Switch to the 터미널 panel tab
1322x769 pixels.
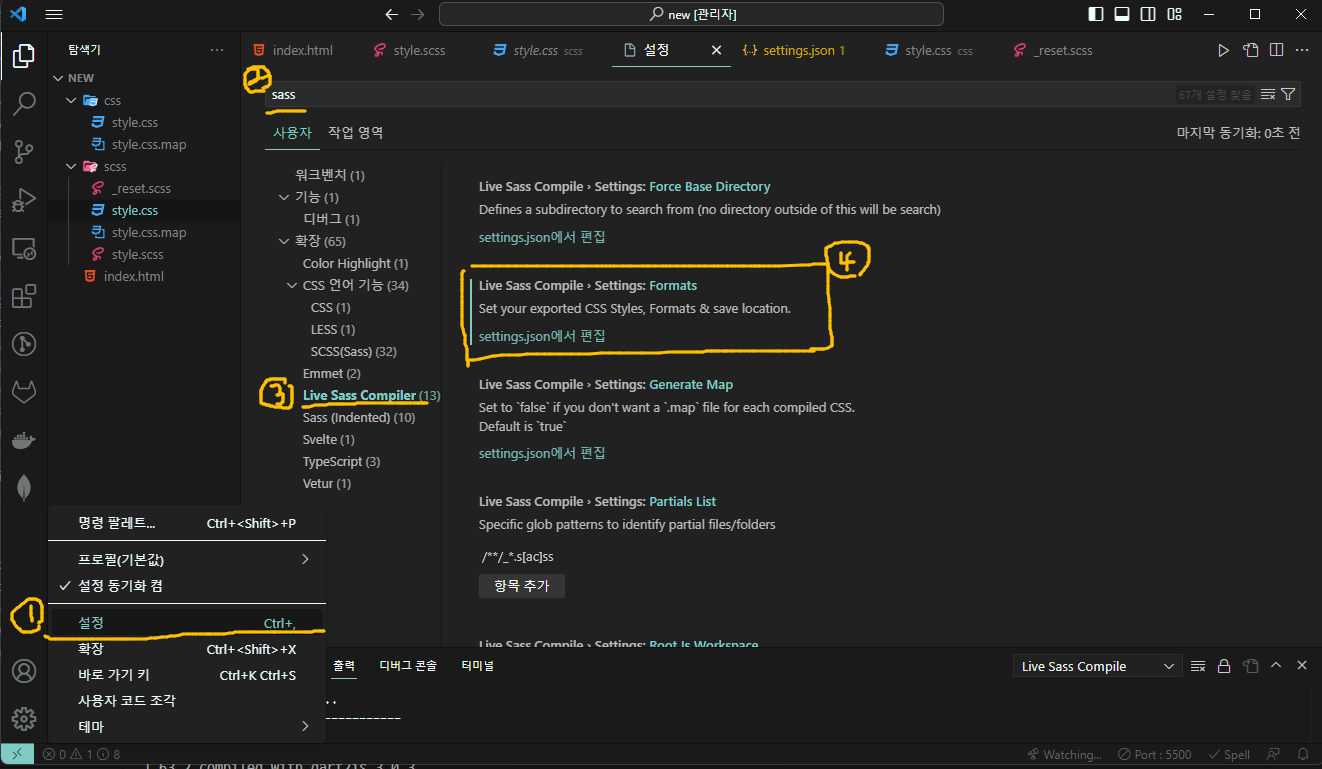477,665
